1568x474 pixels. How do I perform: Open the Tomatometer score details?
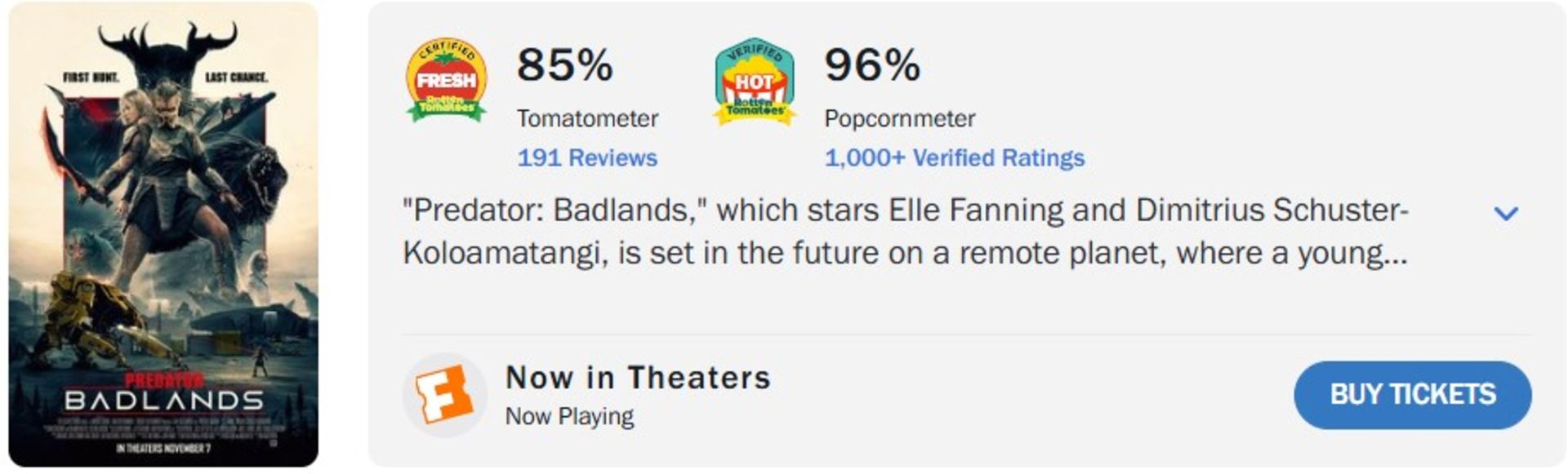[566, 67]
